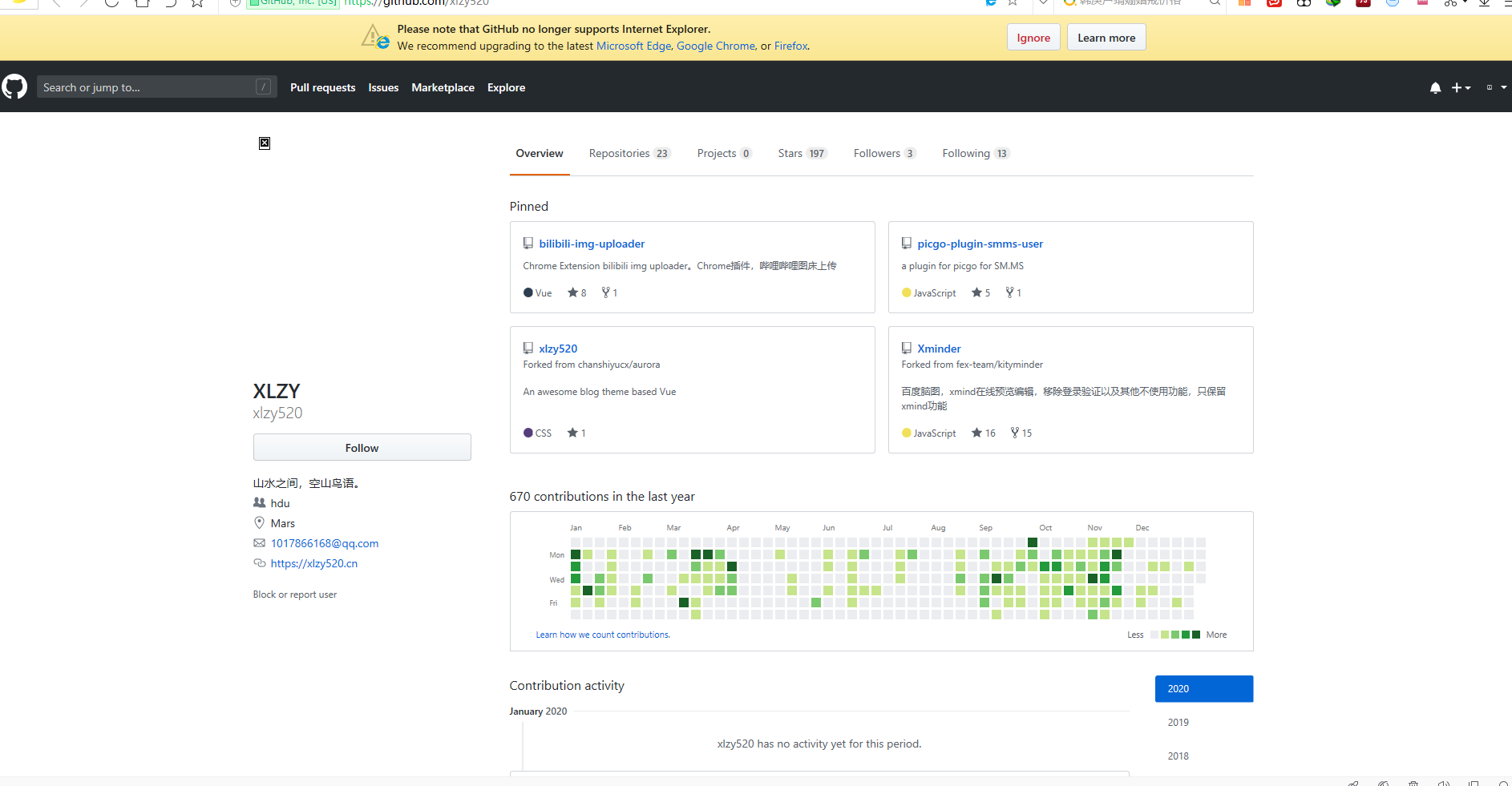Select the 2018 contribution year
This screenshot has width=1512, height=786.
click(x=1178, y=756)
